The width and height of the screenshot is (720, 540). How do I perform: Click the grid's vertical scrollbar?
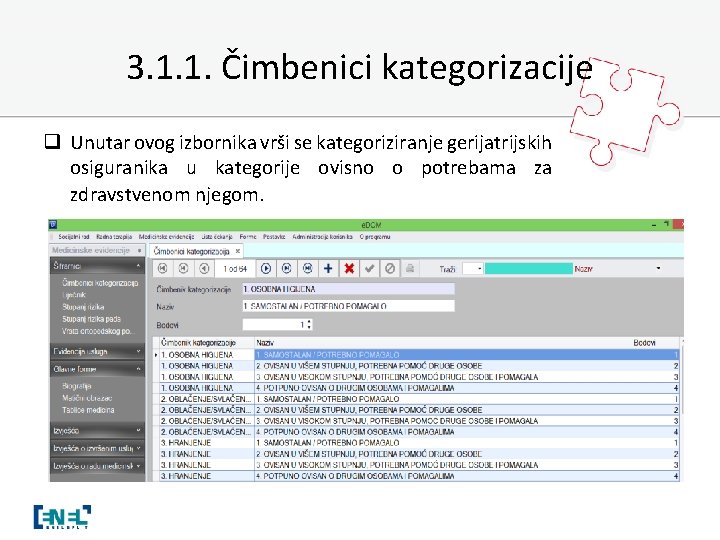[x=681, y=381]
